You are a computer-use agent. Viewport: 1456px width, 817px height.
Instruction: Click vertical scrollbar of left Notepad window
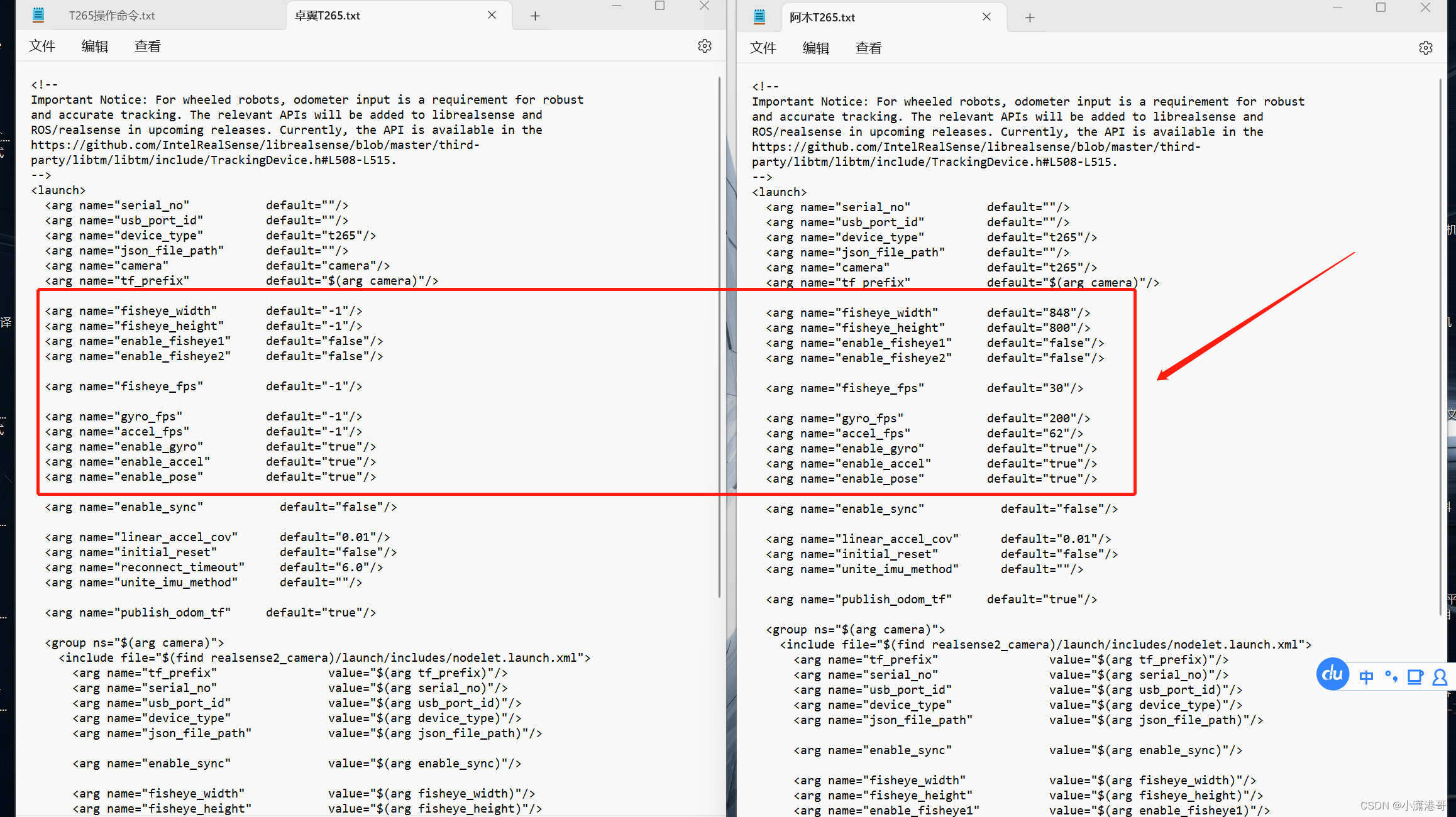[720, 337]
